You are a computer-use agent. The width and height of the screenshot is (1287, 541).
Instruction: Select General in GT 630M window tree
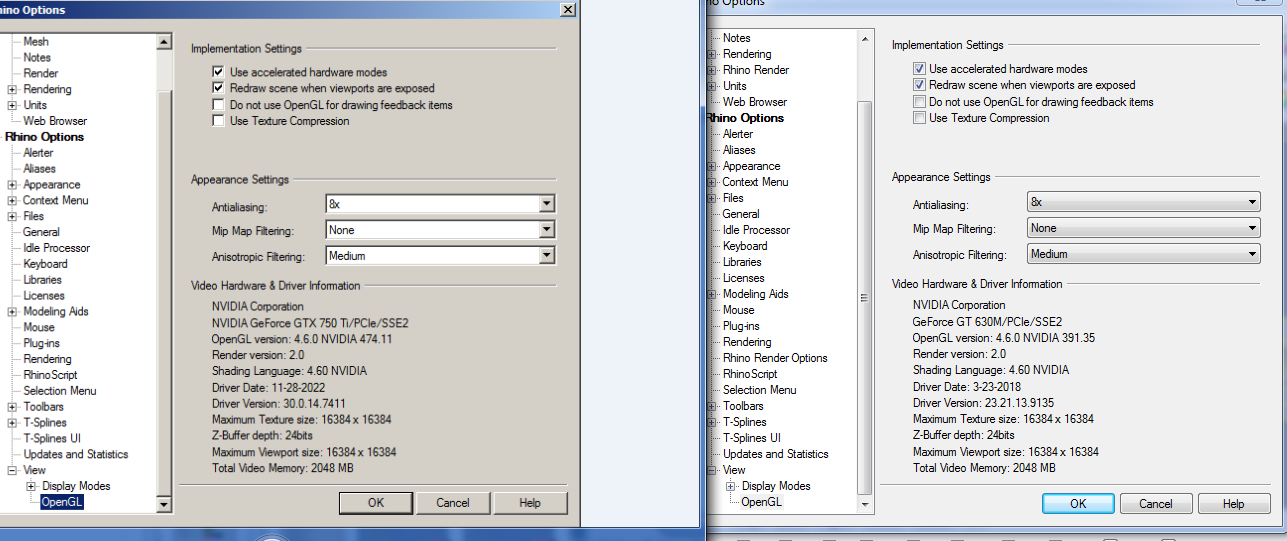point(741,214)
